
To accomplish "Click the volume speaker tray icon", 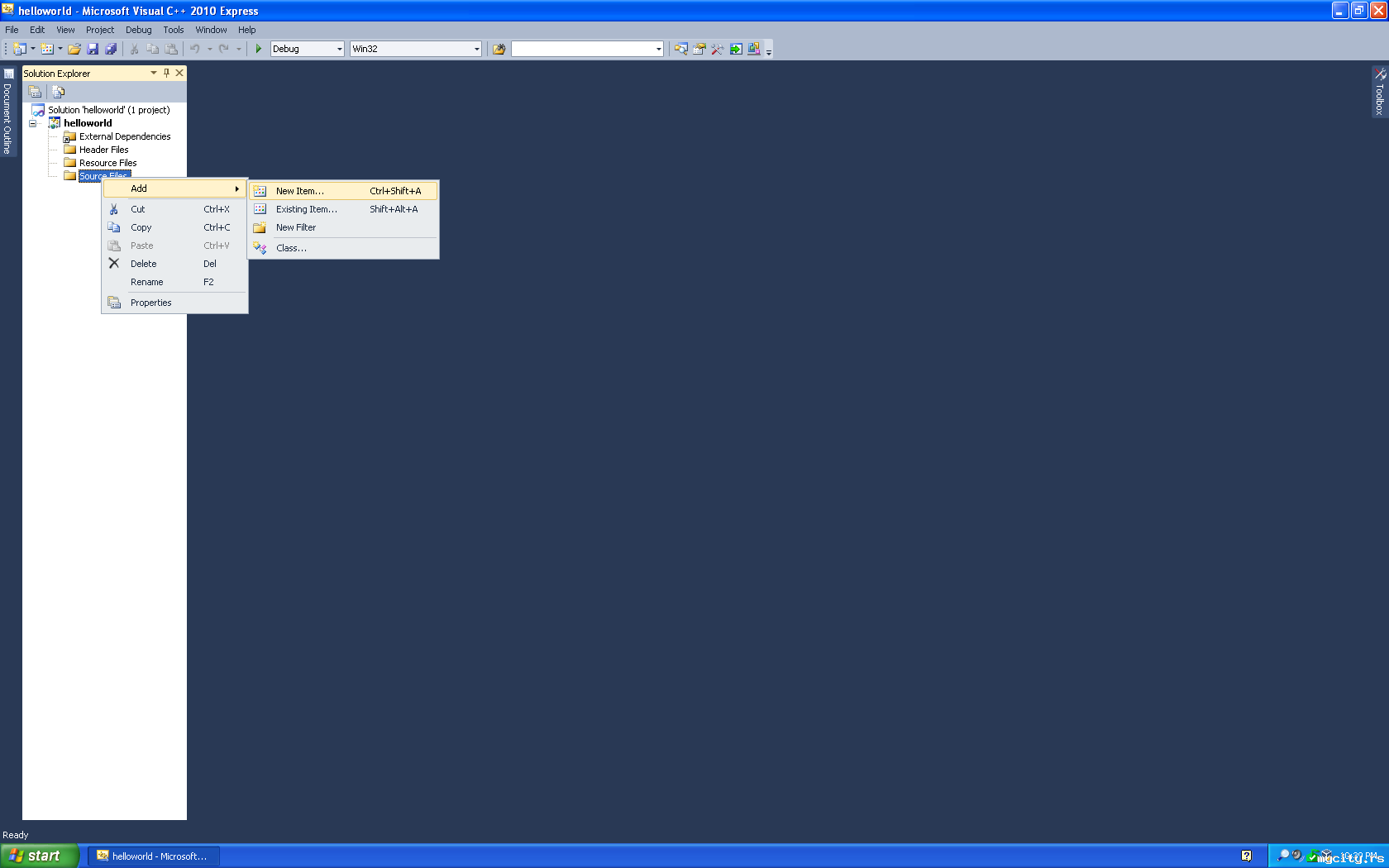I will [1297, 856].
